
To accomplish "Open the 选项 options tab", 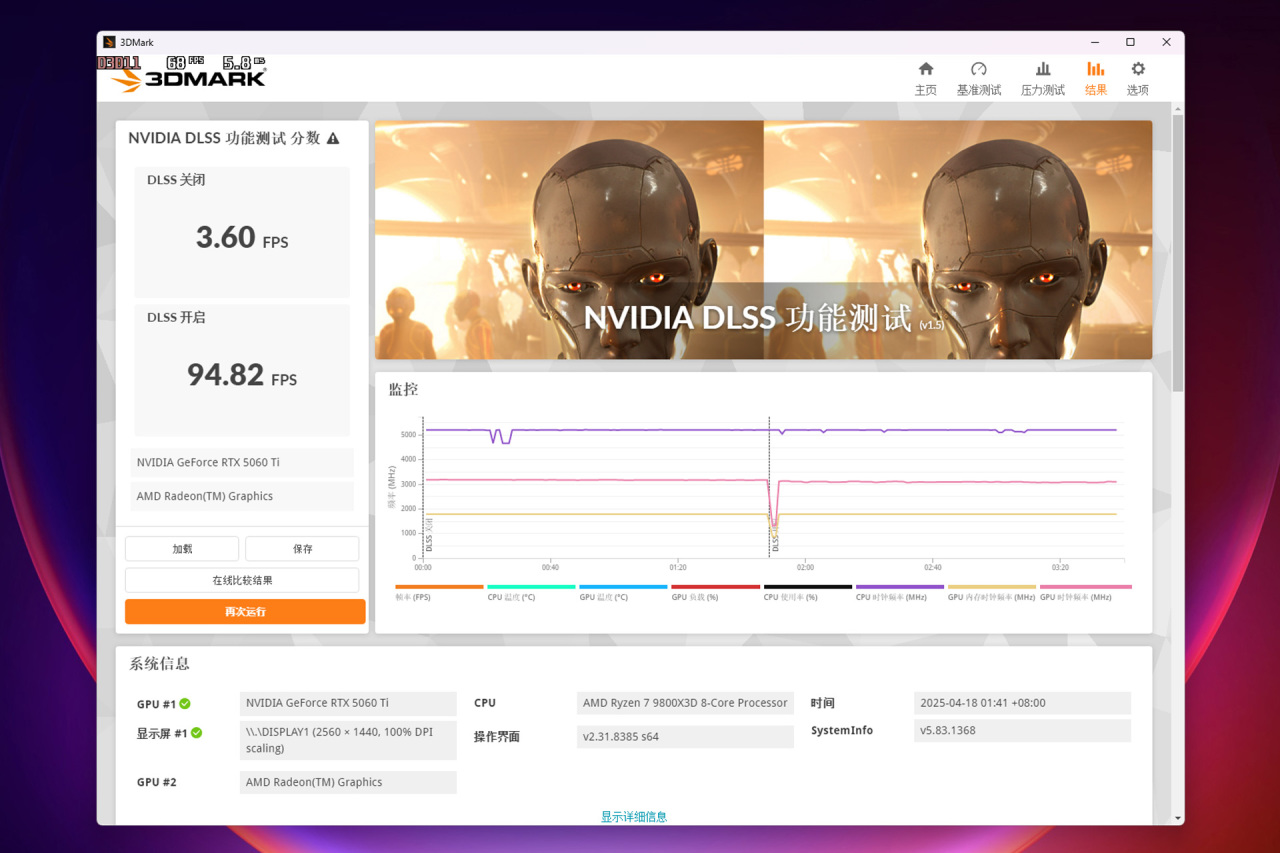I will tap(1138, 79).
